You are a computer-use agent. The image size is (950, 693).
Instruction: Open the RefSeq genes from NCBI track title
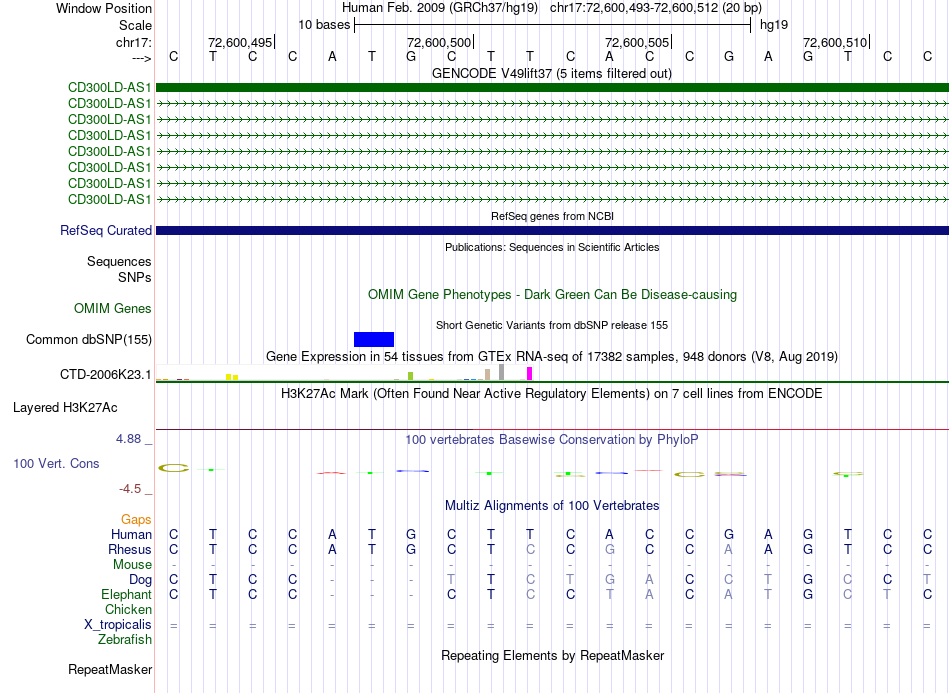coord(552,216)
